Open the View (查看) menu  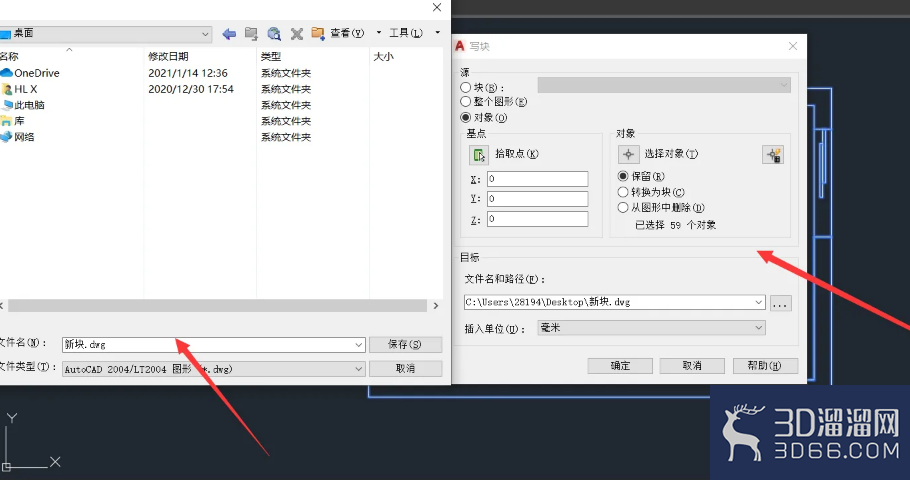coord(347,33)
